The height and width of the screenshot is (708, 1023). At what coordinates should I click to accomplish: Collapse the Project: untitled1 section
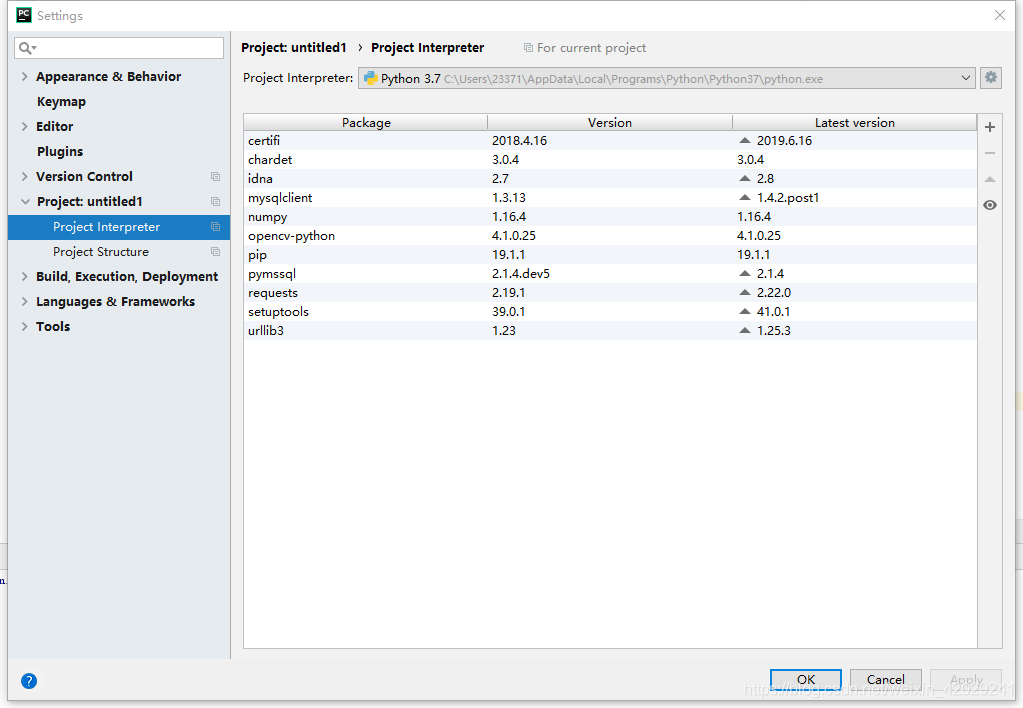[25, 202]
